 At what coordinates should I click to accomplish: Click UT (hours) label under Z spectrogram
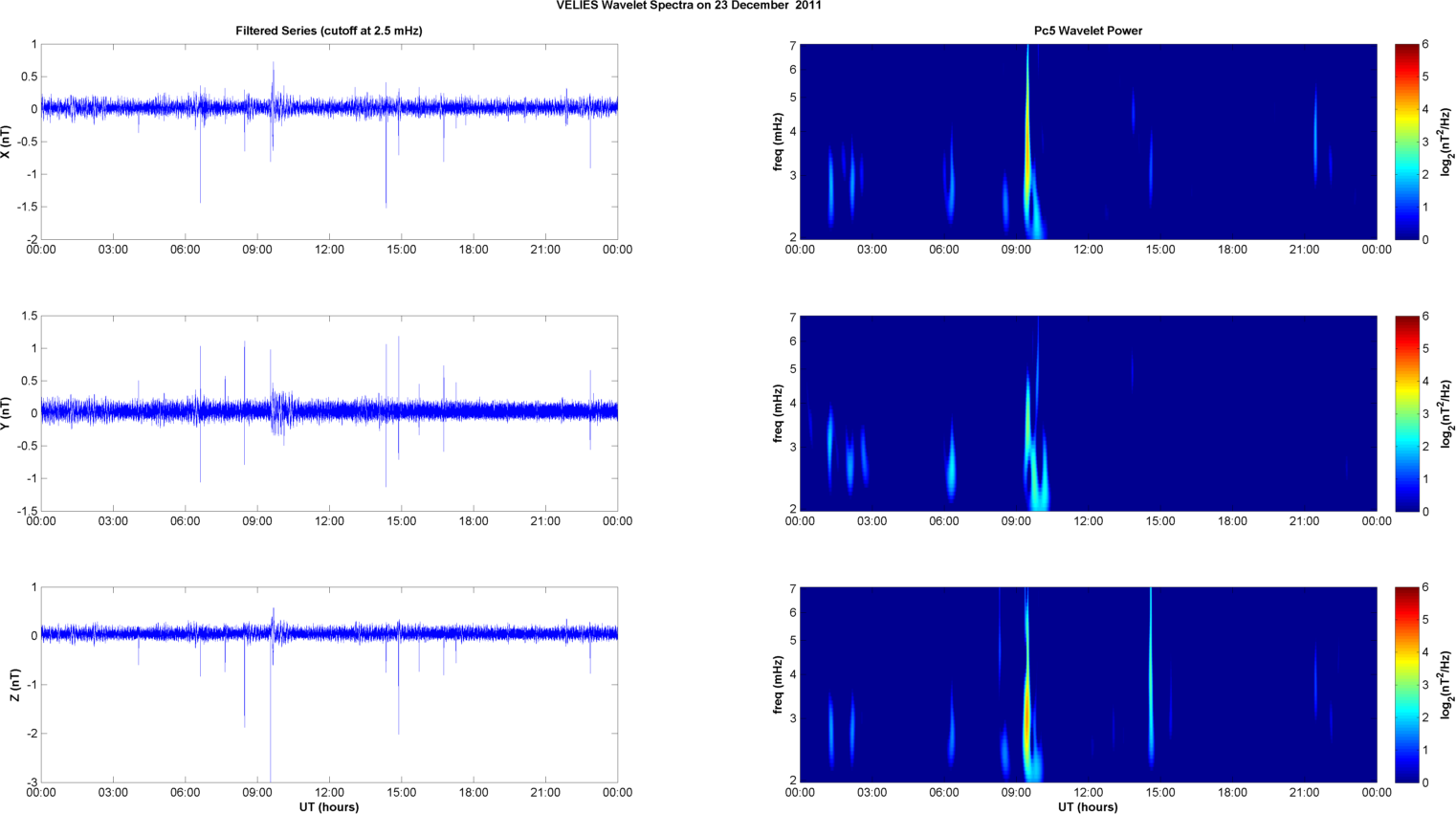click(x=1088, y=806)
